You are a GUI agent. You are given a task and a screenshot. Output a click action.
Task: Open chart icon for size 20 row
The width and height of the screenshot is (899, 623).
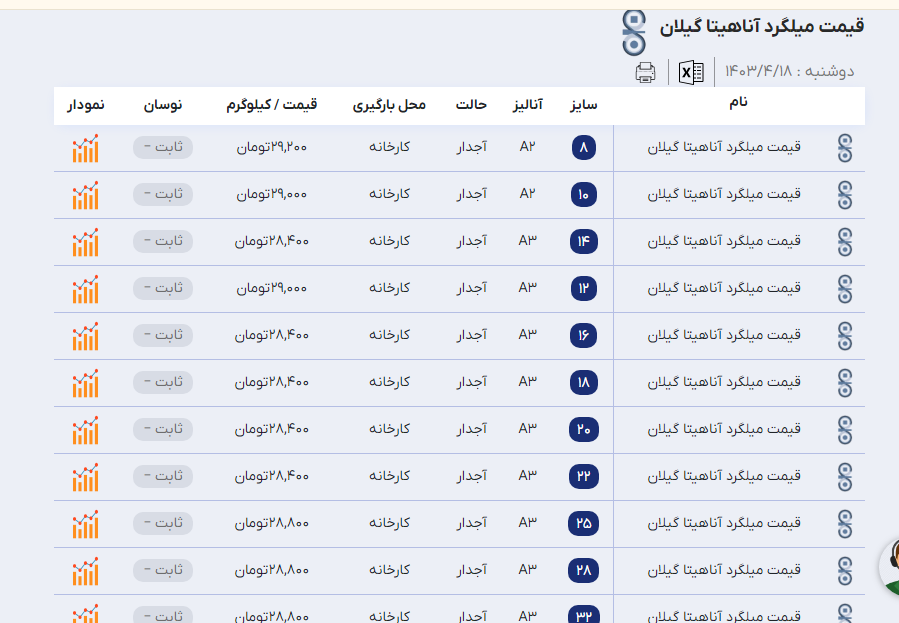[85, 430]
